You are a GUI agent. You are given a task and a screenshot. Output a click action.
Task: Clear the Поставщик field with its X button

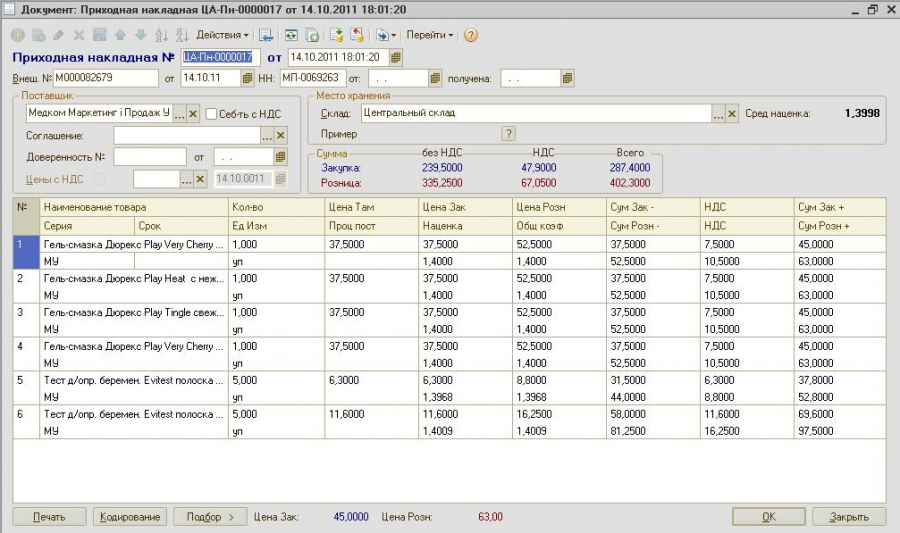193,114
